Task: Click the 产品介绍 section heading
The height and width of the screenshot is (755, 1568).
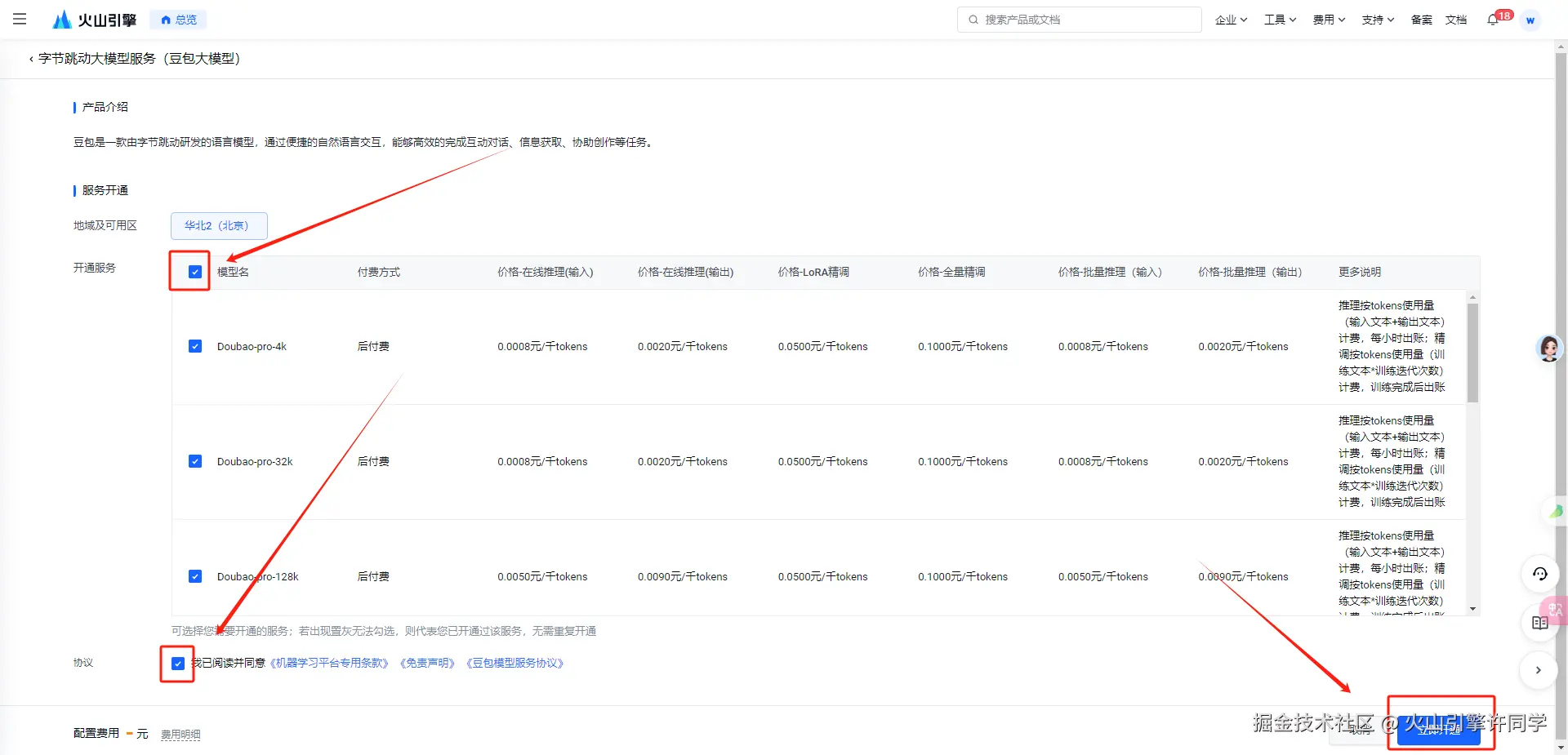Action: point(105,107)
